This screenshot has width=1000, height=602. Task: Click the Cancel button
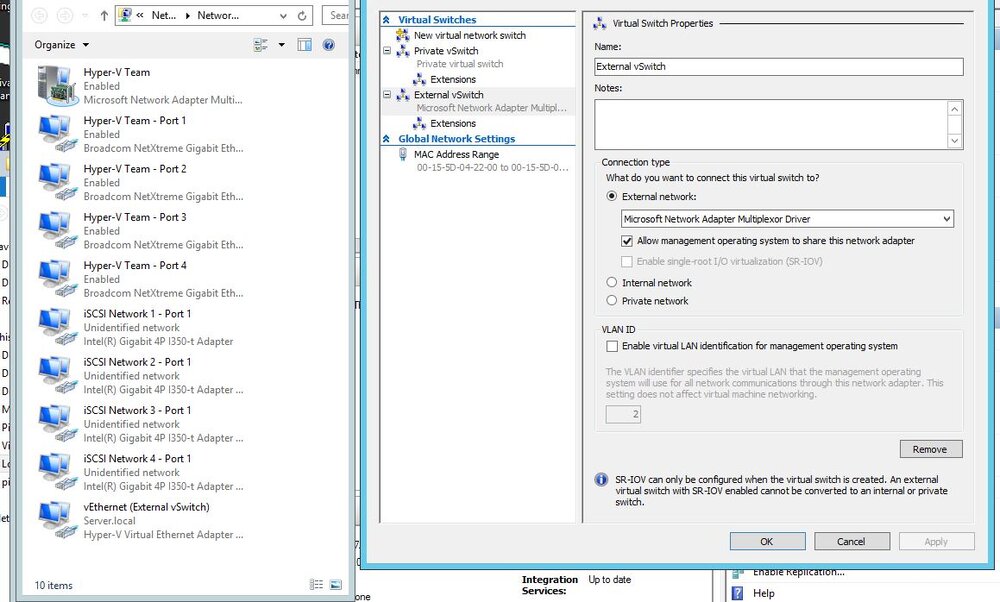(851, 541)
